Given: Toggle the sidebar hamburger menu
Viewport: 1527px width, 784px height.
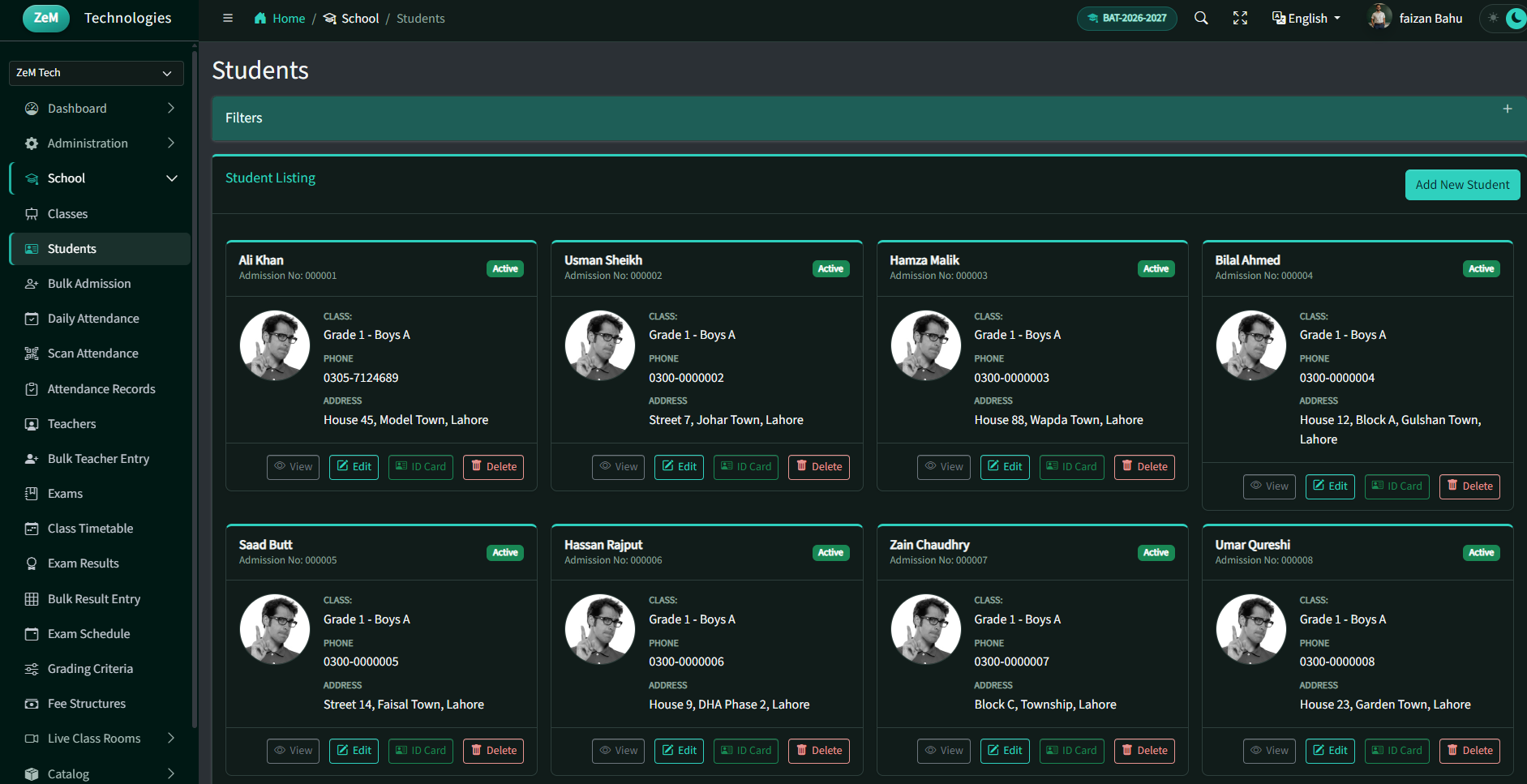Looking at the screenshot, I should pyautogui.click(x=228, y=18).
